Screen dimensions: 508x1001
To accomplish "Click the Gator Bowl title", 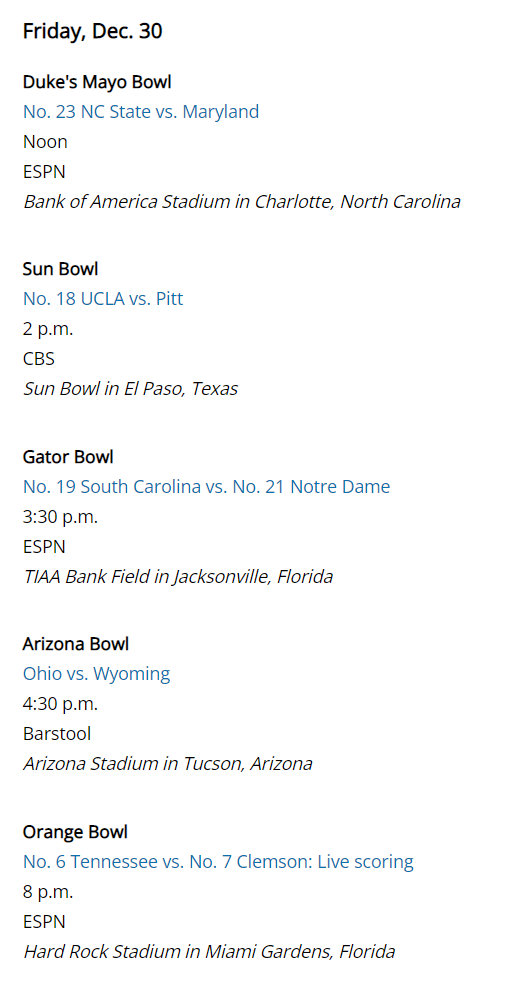I will click(x=68, y=456).
